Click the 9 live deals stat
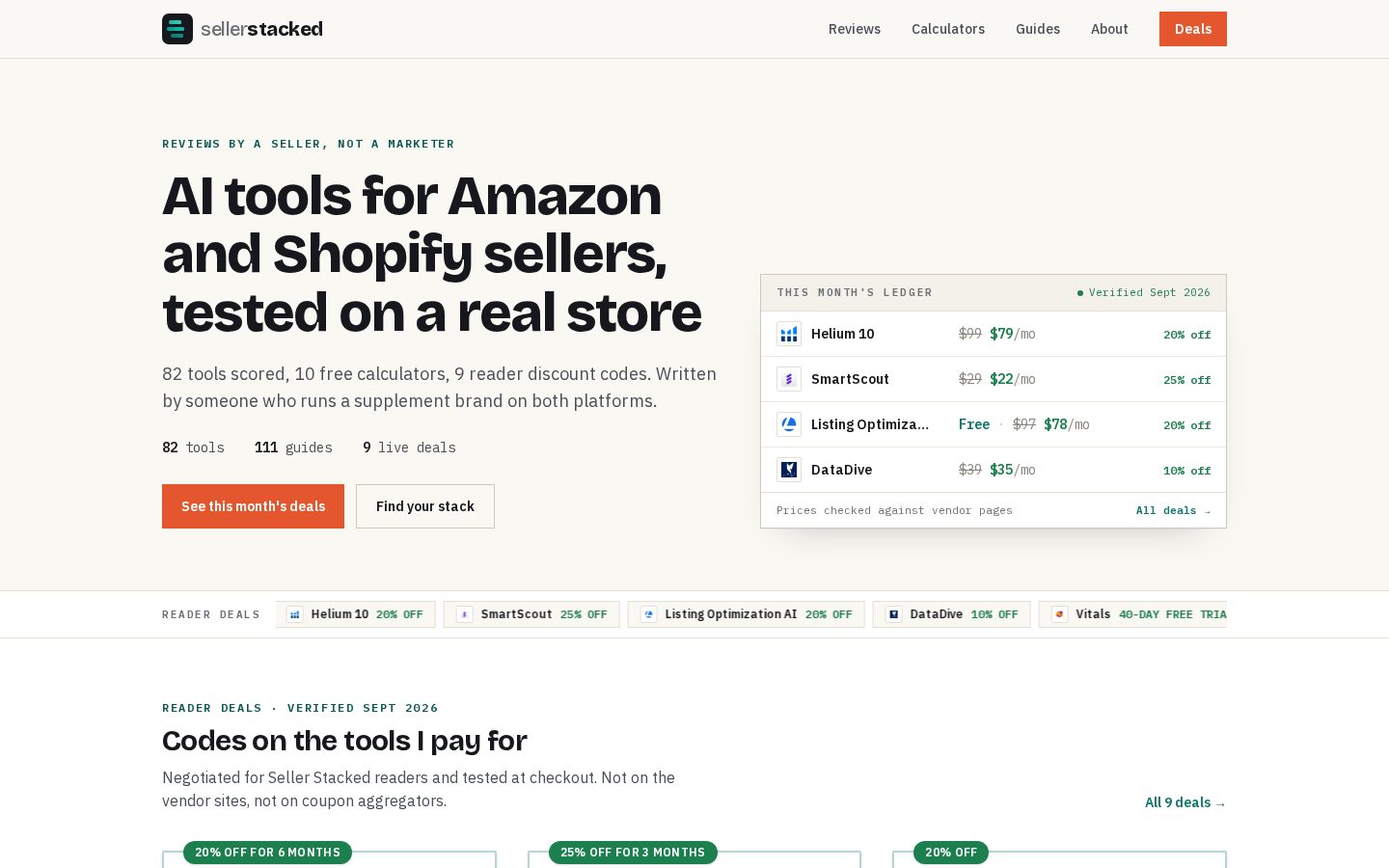 [x=409, y=448]
